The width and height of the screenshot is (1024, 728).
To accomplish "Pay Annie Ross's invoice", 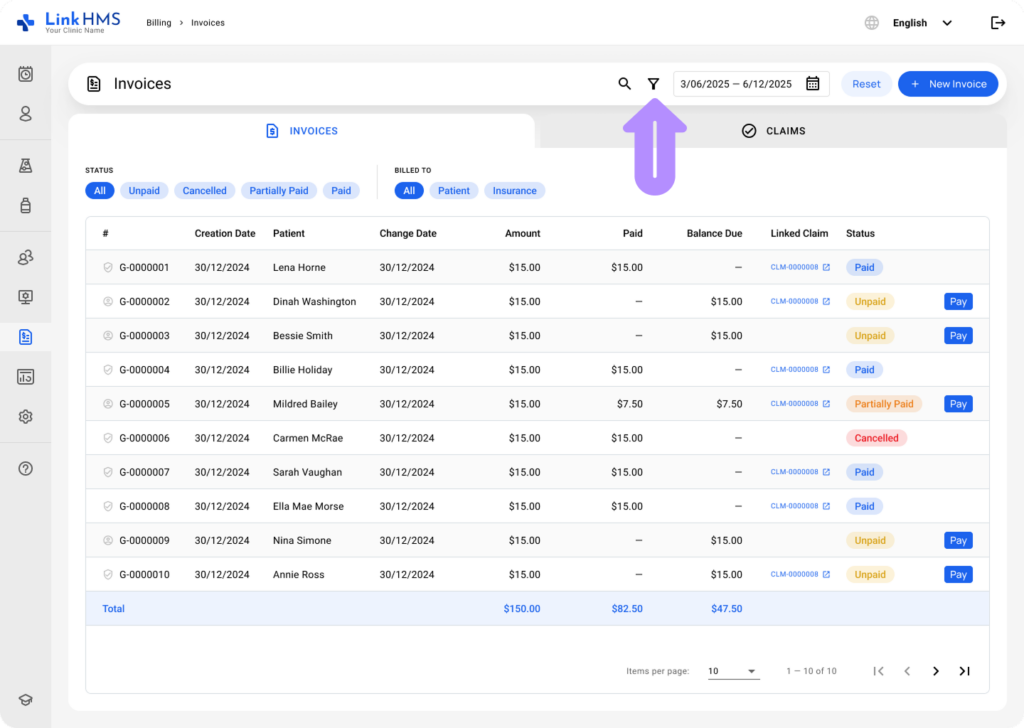I will click(958, 575).
